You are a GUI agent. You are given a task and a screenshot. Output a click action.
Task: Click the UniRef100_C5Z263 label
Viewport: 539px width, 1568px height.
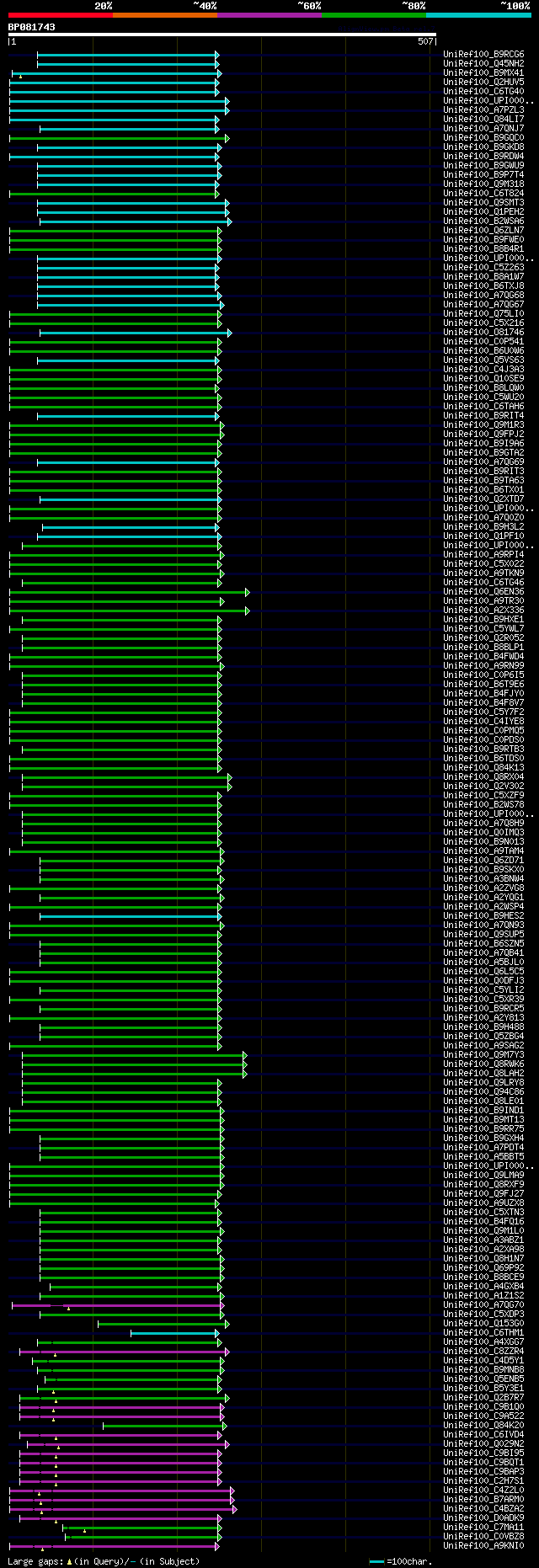[x=483, y=267]
